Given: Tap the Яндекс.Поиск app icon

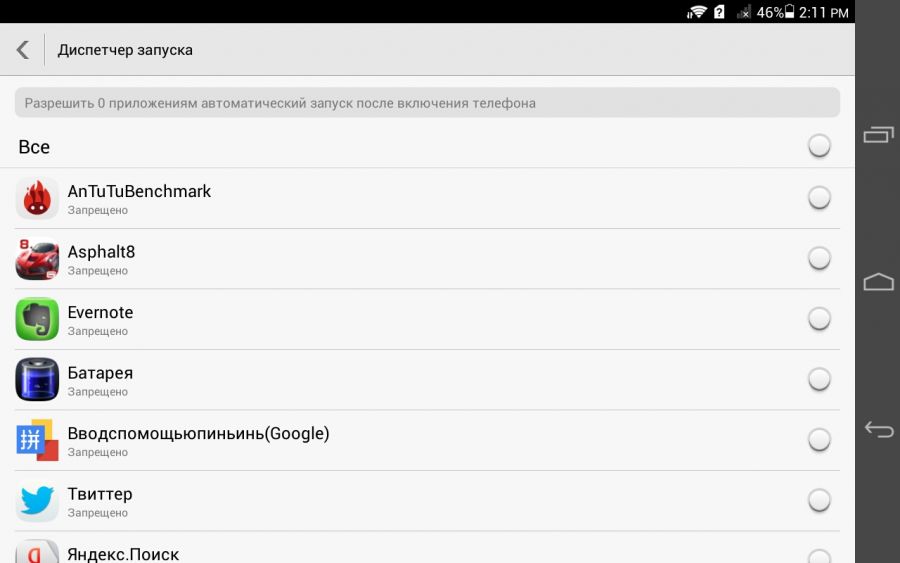Looking at the screenshot, I should click(38, 551).
